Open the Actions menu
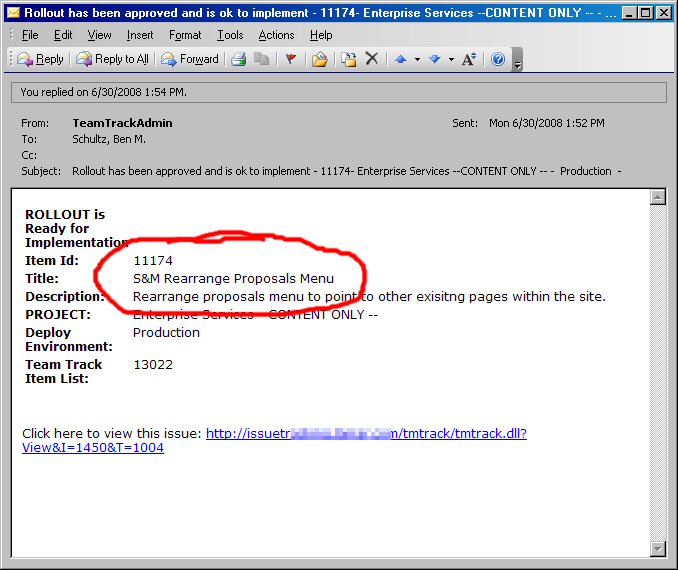 pos(276,35)
